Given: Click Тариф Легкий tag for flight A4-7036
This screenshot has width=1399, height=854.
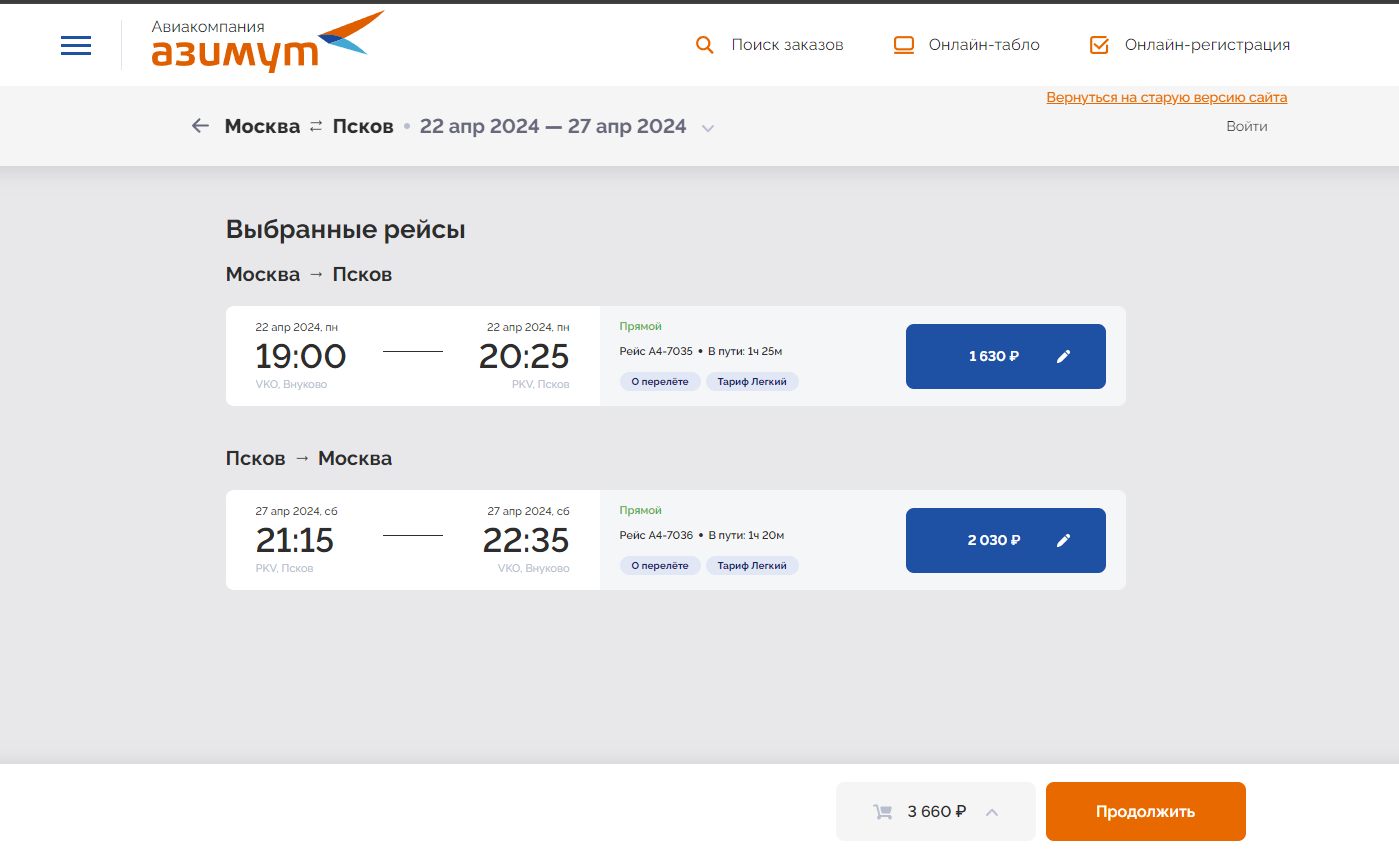Looking at the screenshot, I should coord(752,566).
